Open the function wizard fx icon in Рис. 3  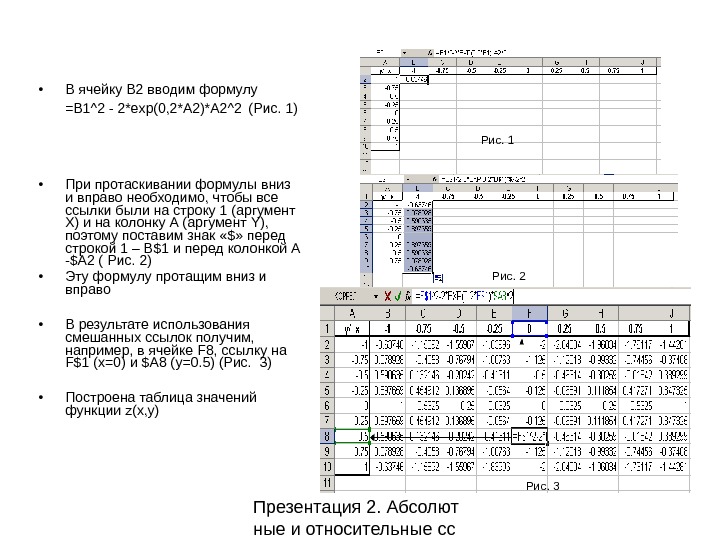point(408,296)
